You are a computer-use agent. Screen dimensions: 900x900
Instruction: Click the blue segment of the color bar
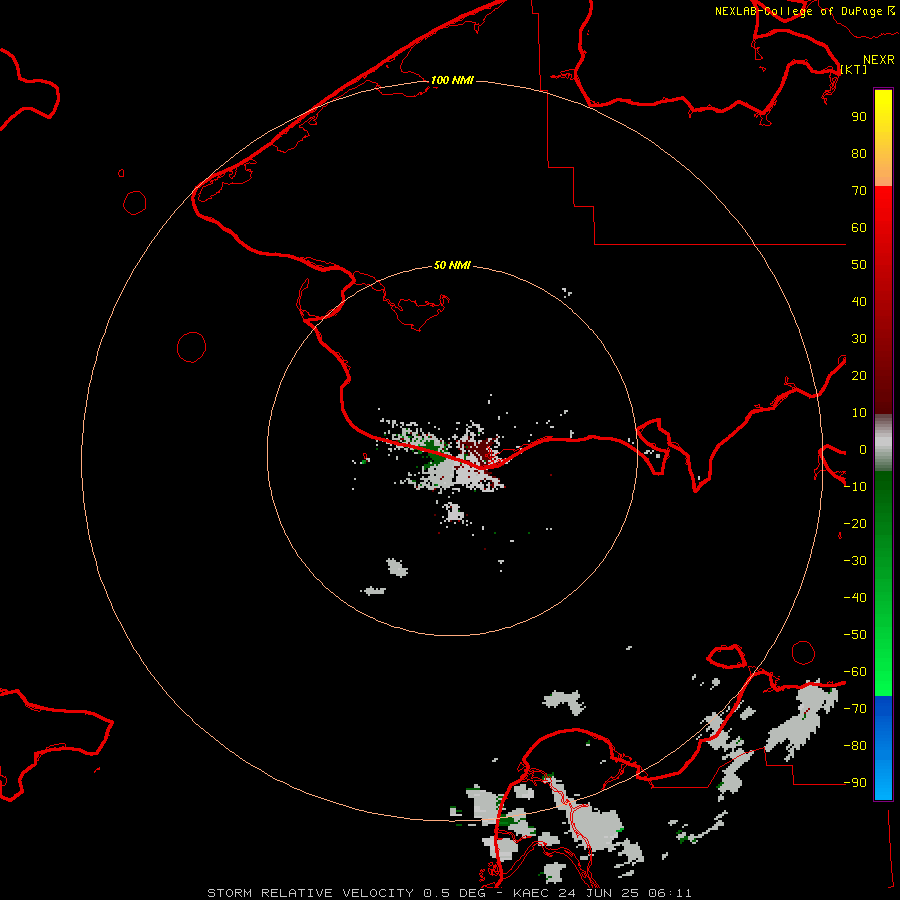(x=883, y=747)
